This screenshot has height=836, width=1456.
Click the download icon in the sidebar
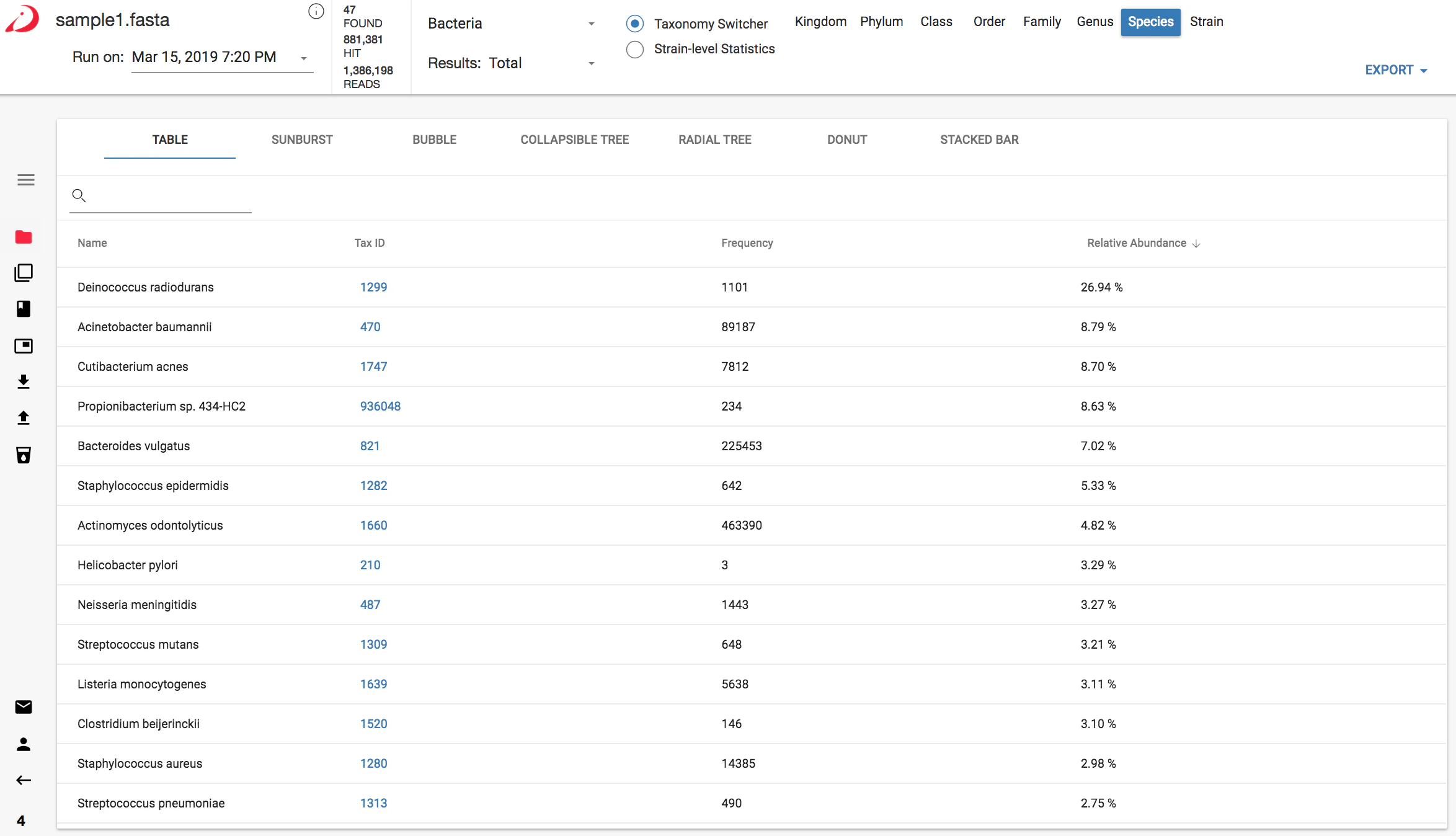(x=24, y=382)
